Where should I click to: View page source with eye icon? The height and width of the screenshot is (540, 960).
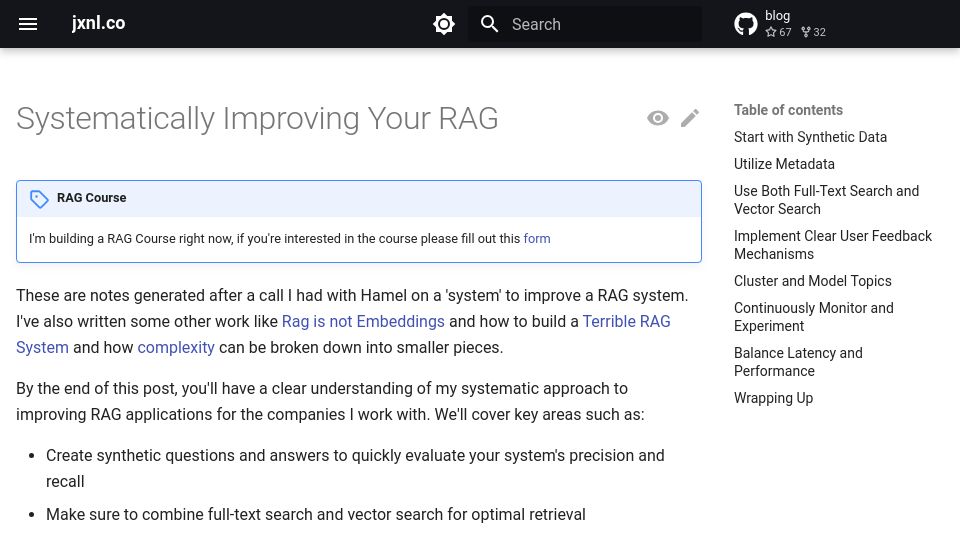tap(658, 118)
